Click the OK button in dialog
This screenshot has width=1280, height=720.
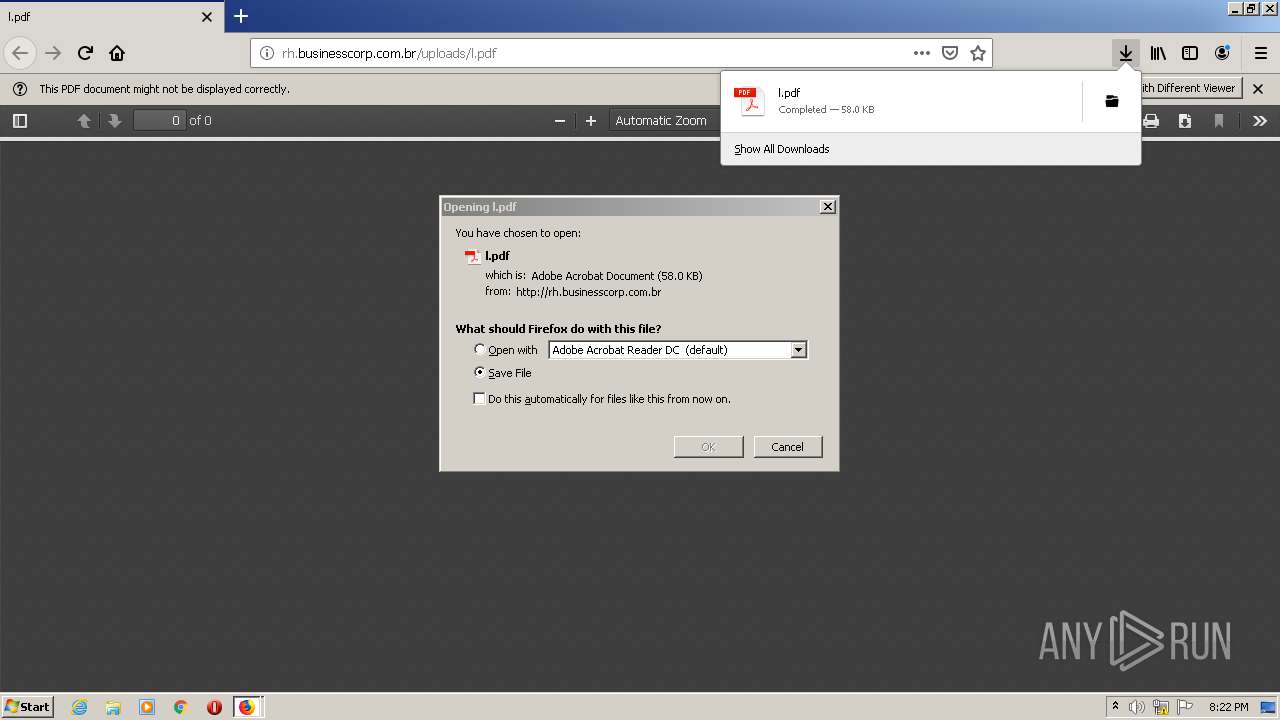(708, 447)
